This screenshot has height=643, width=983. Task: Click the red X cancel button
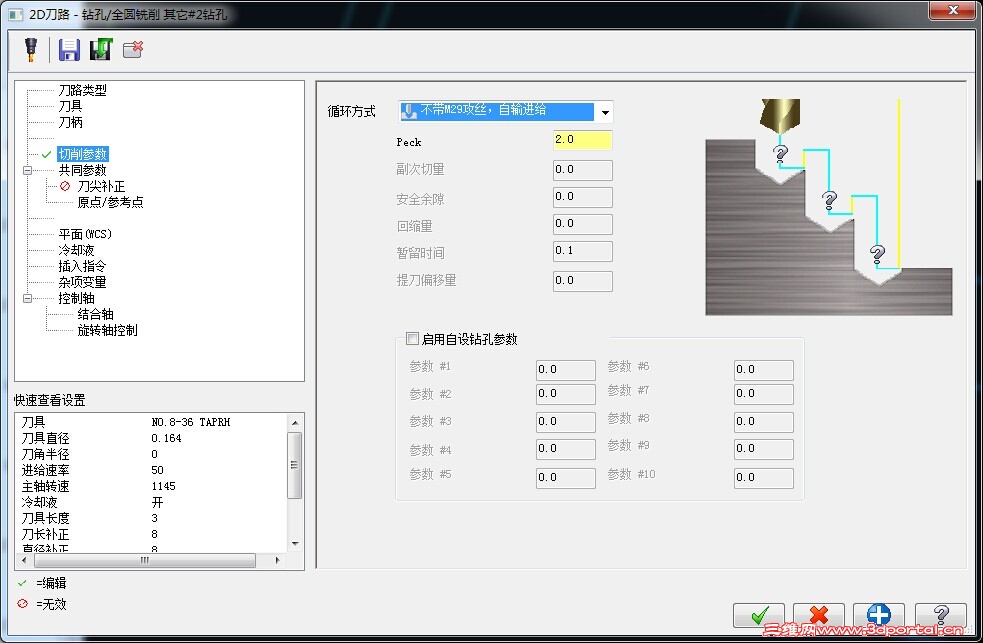[818, 615]
